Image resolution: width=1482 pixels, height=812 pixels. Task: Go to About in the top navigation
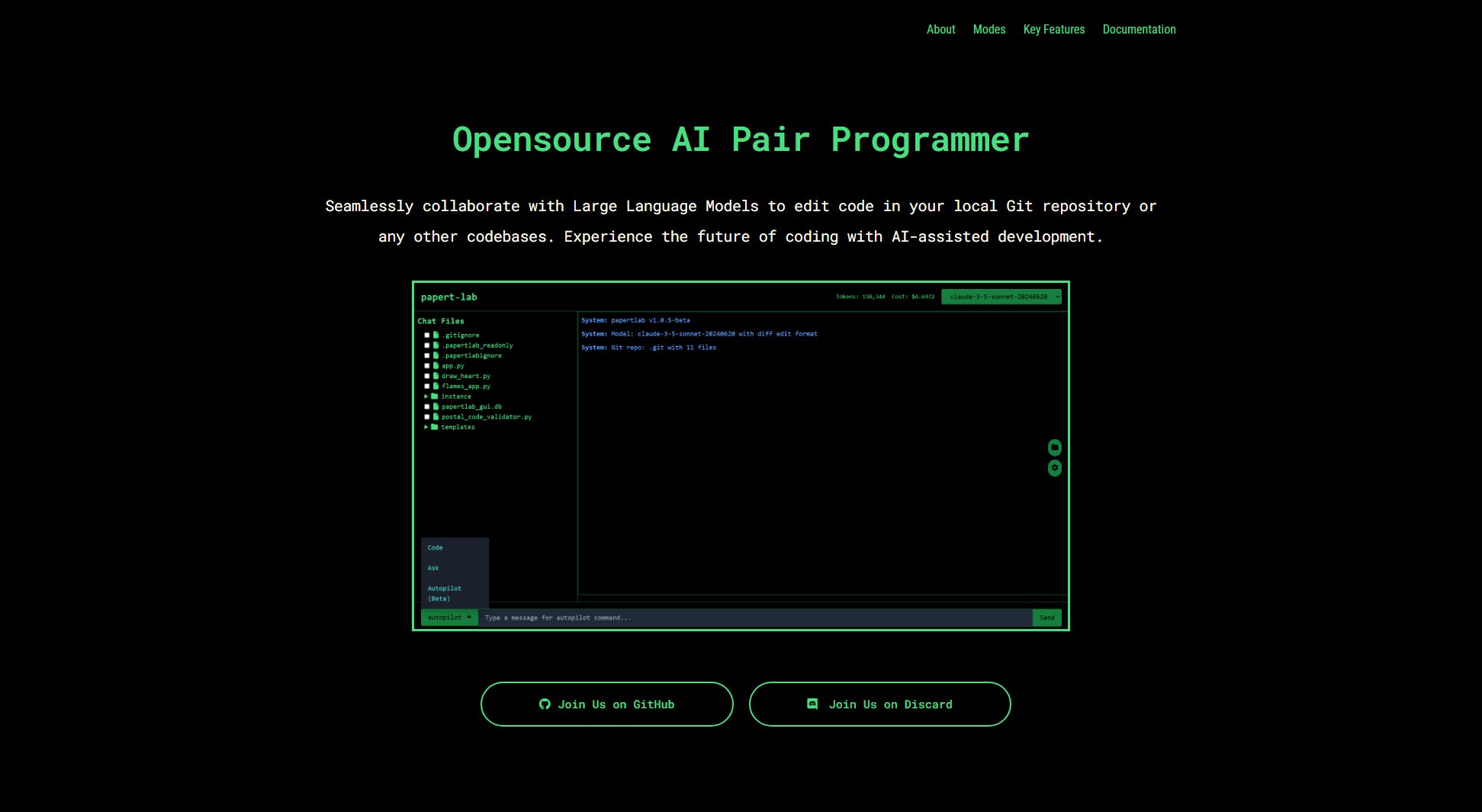click(x=940, y=29)
